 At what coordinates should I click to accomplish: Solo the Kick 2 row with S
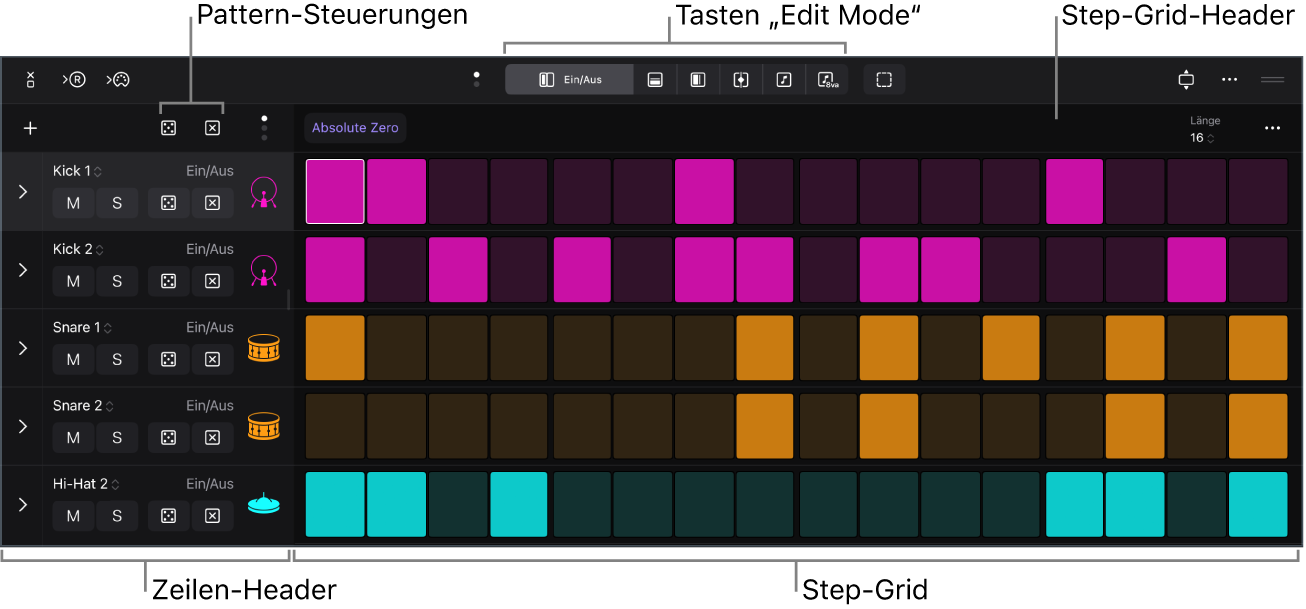(117, 281)
